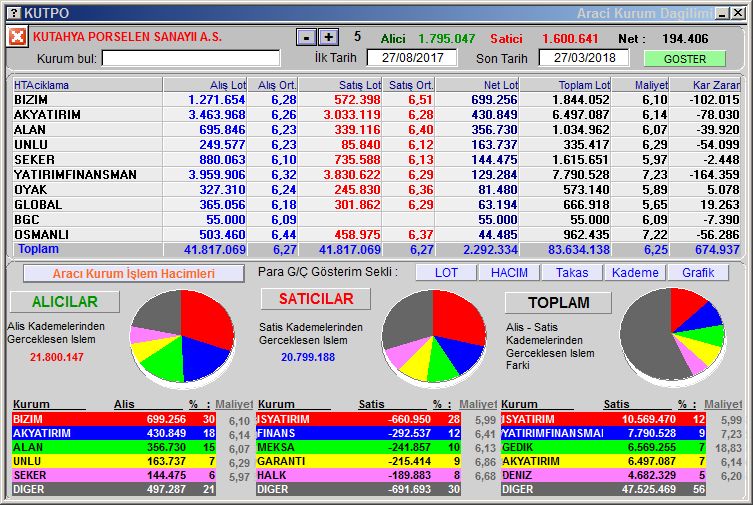
Task: Click the SATICILAR button
Action: click(x=316, y=299)
